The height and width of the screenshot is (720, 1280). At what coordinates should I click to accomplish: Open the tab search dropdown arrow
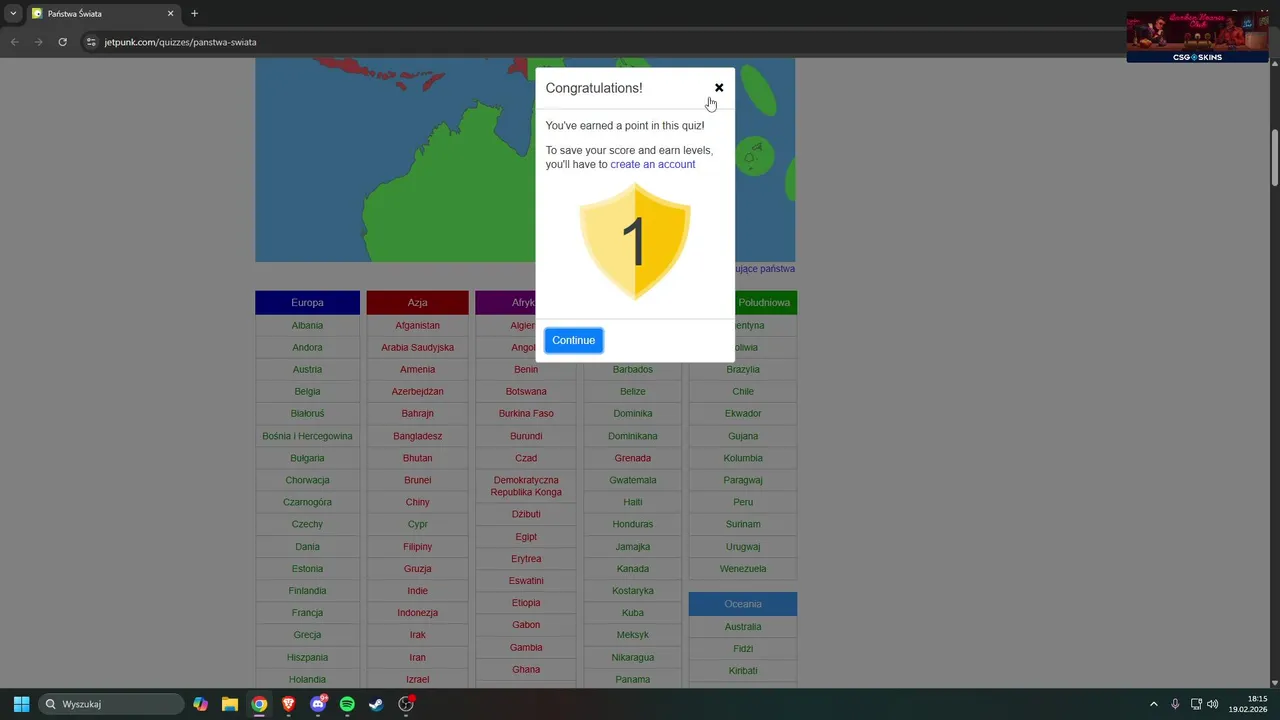pyautogui.click(x=13, y=14)
